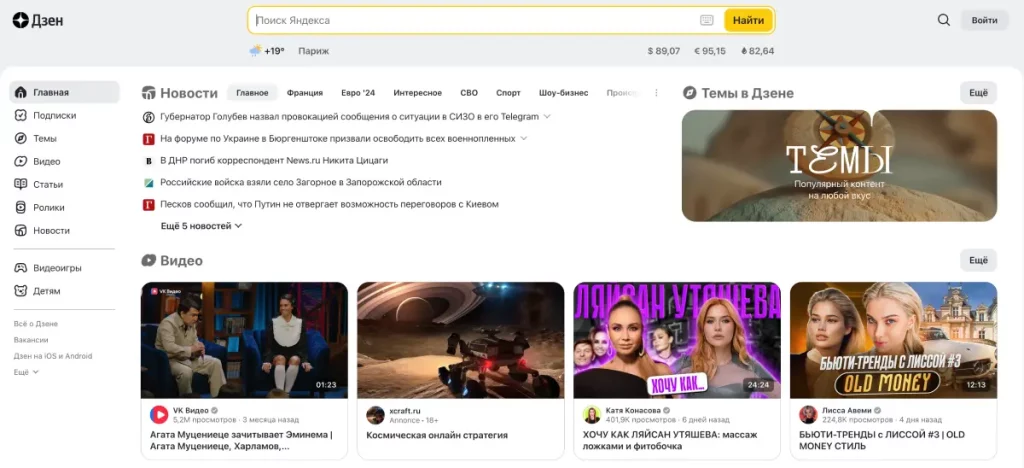The image size is (1024, 468).
Task: Open headline Песков сообщил about Putin talks
Action: pos(329,204)
